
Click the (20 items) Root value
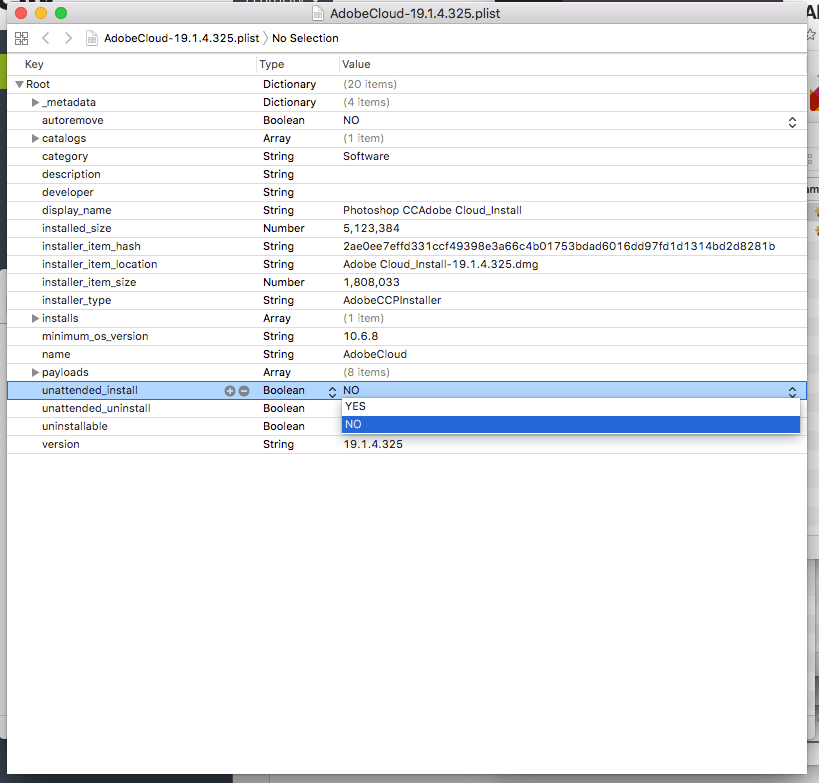370,84
